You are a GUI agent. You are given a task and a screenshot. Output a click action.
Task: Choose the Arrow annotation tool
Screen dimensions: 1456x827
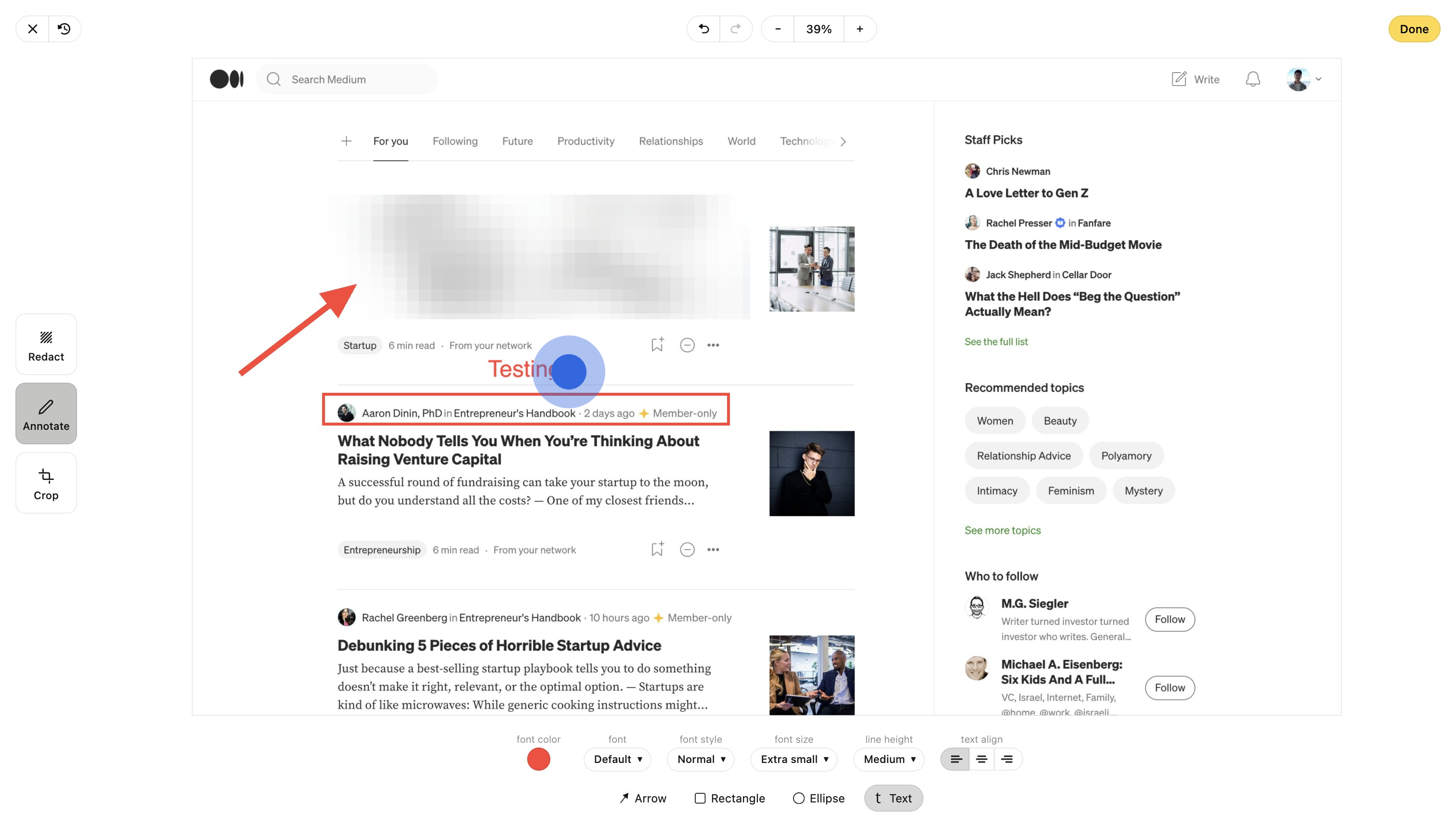tap(642, 798)
